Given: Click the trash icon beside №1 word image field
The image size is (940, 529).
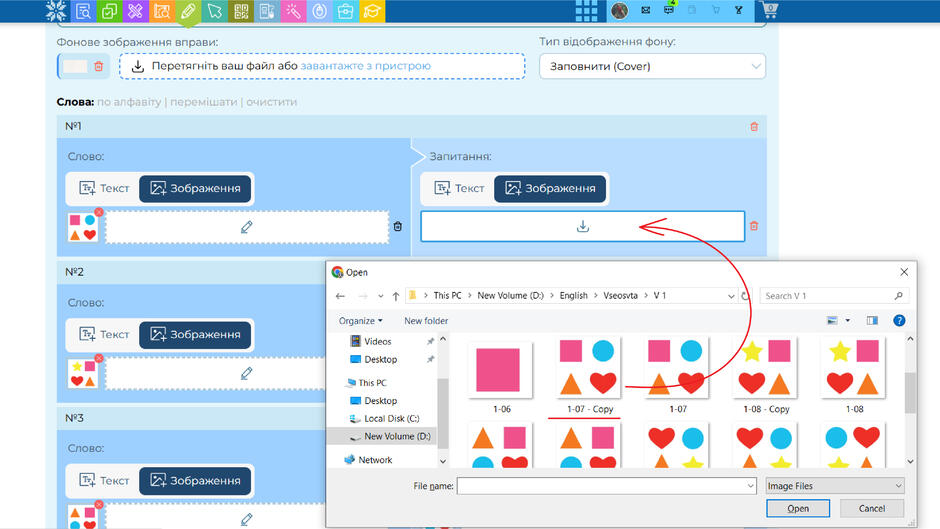Looking at the screenshot, I should tap(397, 226).
